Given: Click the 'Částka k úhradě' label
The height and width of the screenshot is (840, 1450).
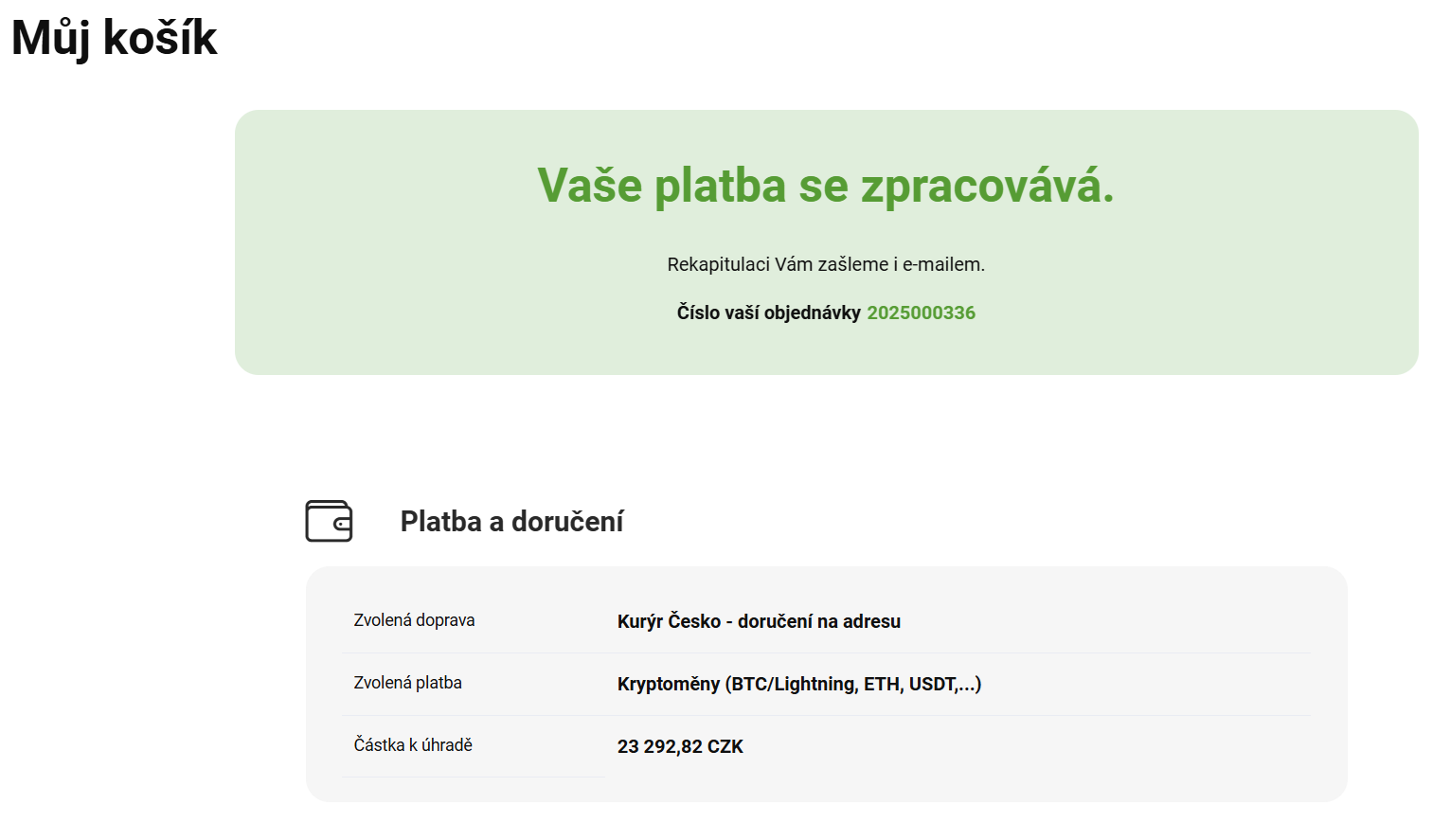Looking at the screenshot, I should click(413, 745).
